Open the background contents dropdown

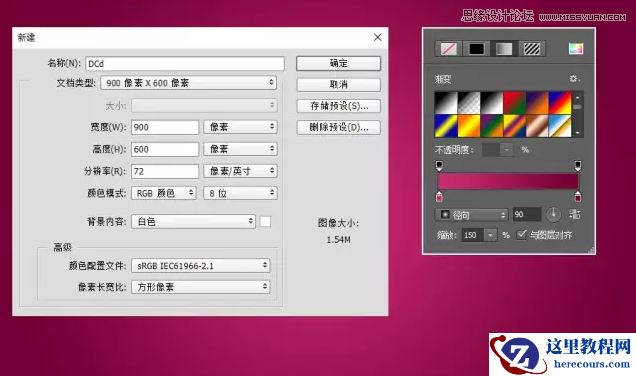click(x=193, y=221)
